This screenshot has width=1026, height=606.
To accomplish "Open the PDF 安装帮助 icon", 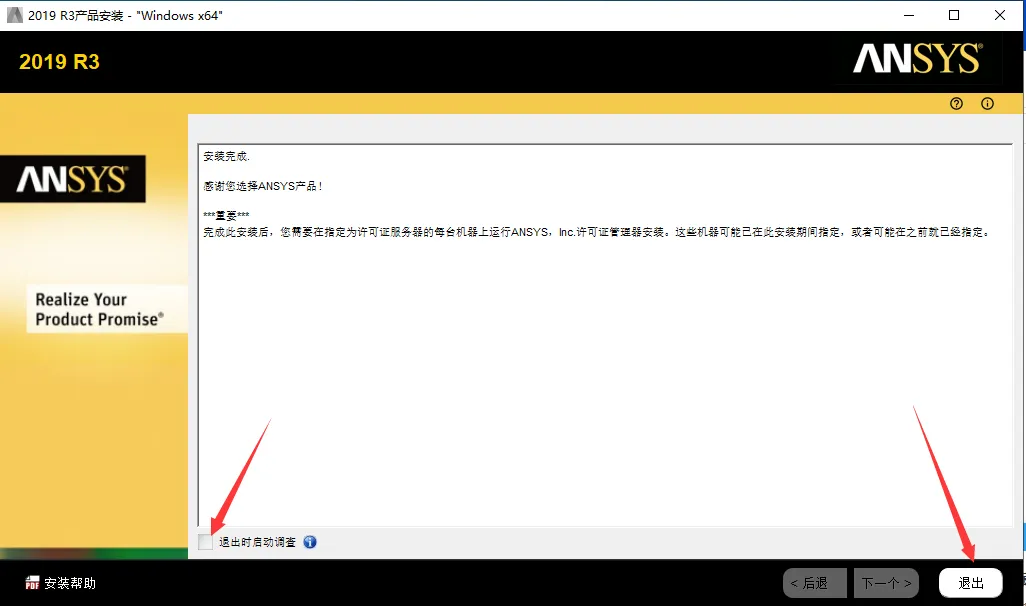I will (x=32, y=583).
